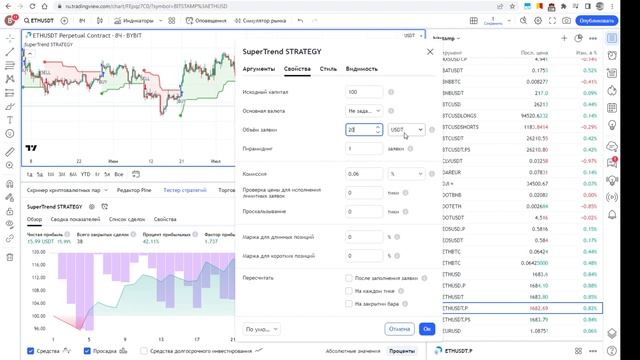Viewport: 640px width, 360px height.
Task: Toggle the lock all drawings icon
Action: pos(10,211)
